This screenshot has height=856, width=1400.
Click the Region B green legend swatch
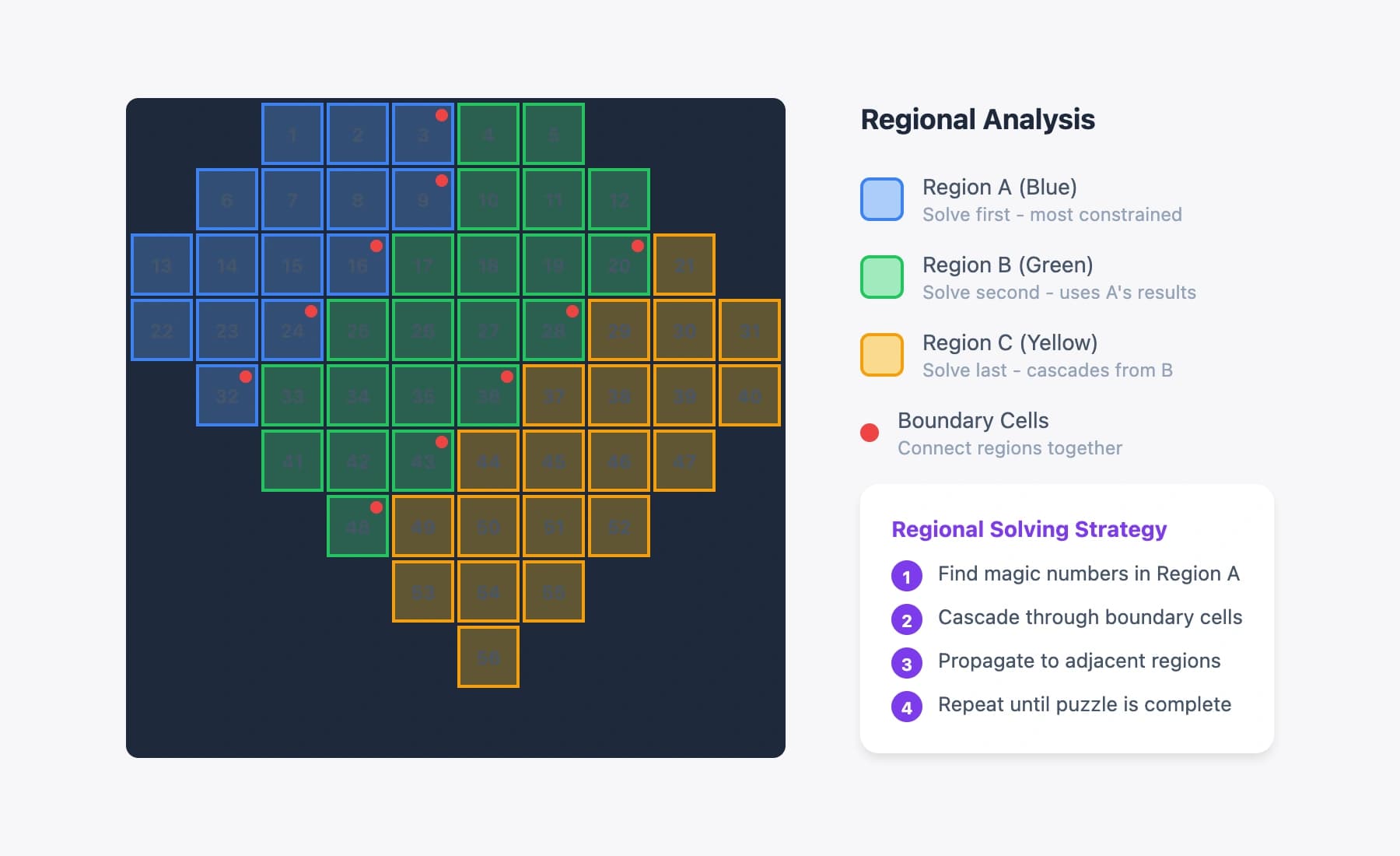pyautogui.click(x=882, y=277)
